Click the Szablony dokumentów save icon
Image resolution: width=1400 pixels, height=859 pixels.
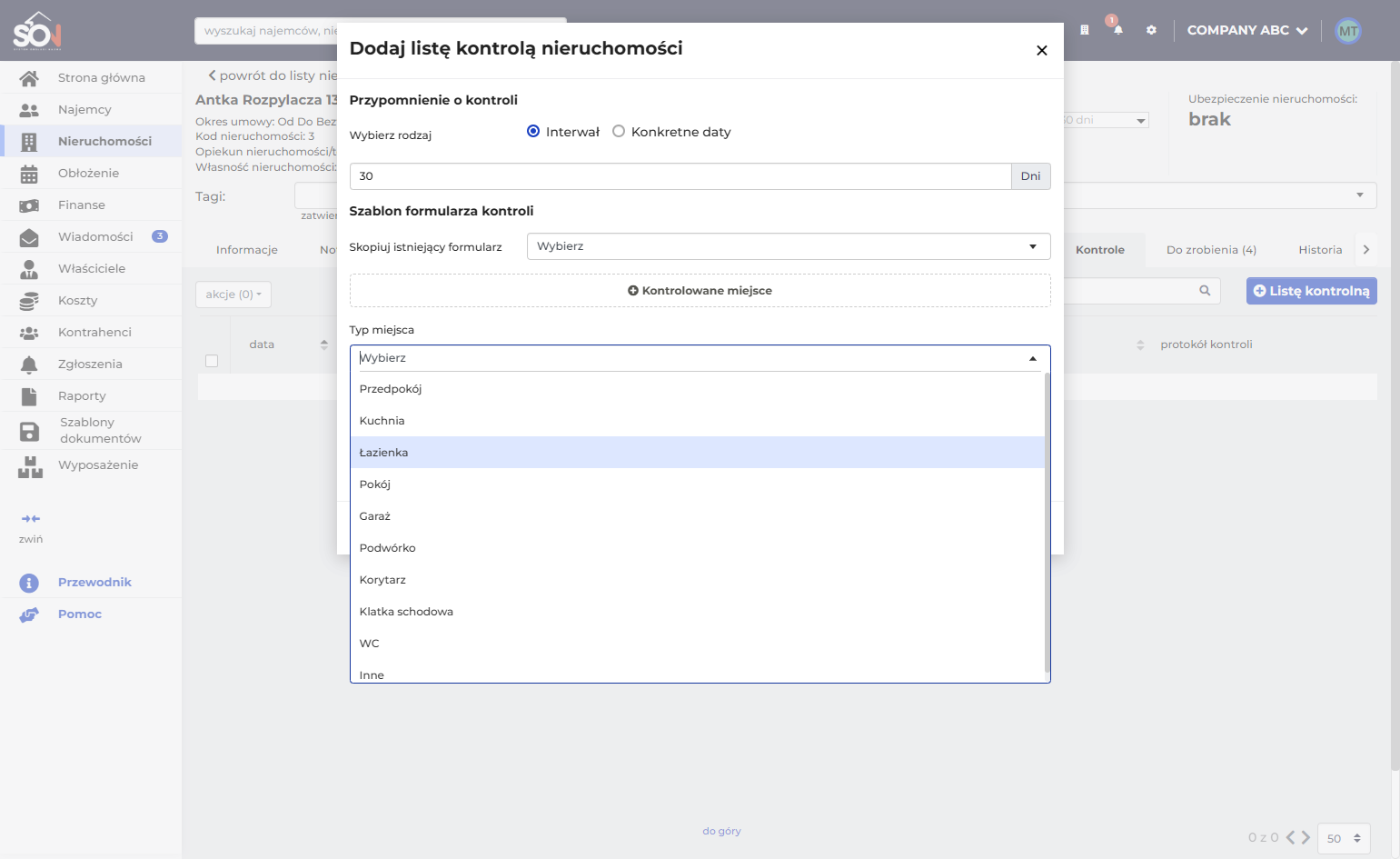click(x=29, y=431)
